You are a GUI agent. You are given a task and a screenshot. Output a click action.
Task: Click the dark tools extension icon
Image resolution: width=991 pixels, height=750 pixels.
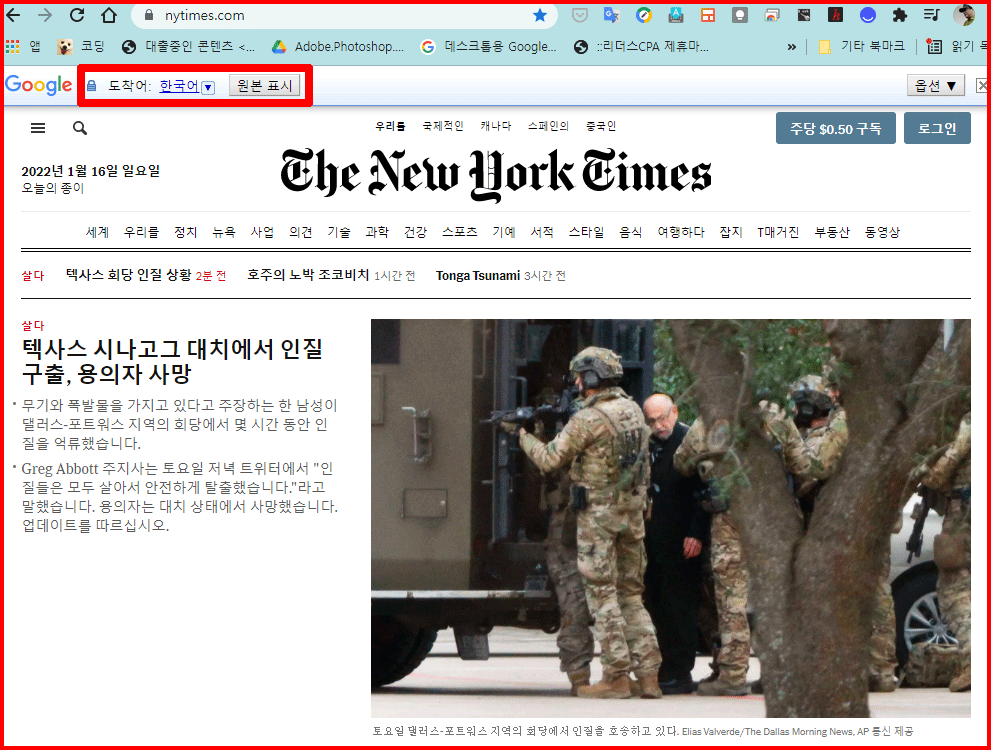click(804, 16)
